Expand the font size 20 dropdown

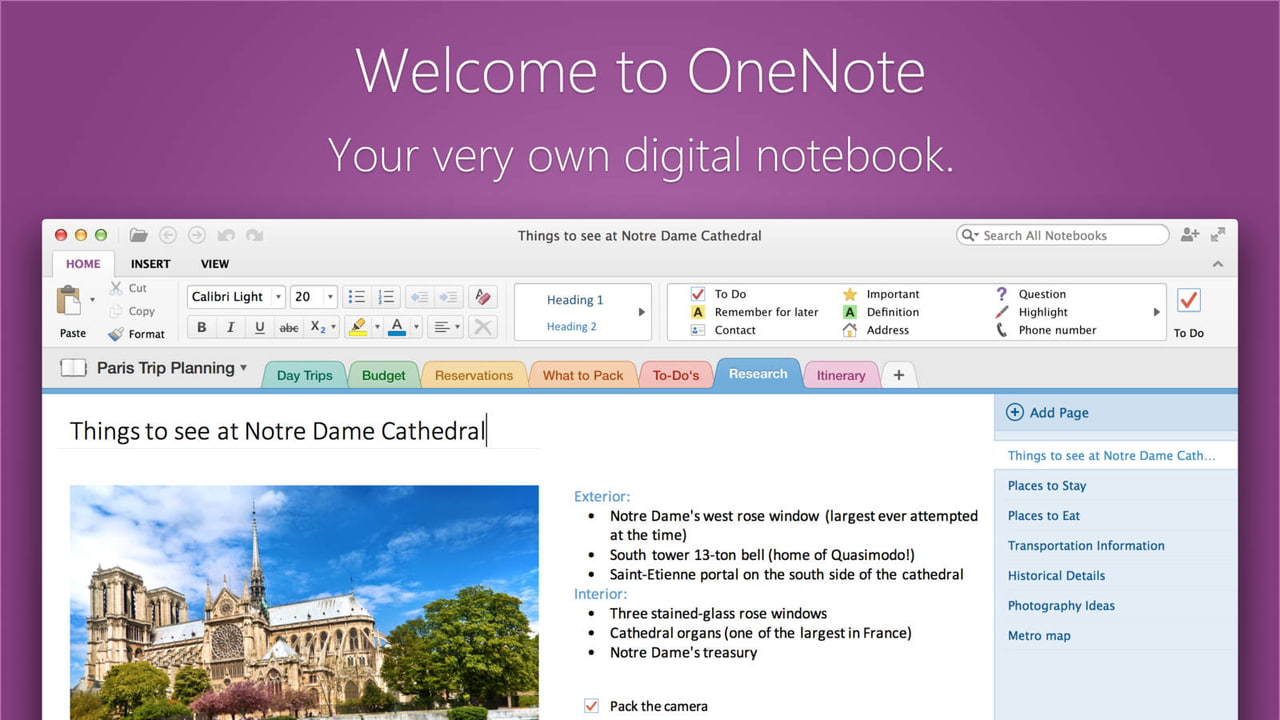coord(330,297)
